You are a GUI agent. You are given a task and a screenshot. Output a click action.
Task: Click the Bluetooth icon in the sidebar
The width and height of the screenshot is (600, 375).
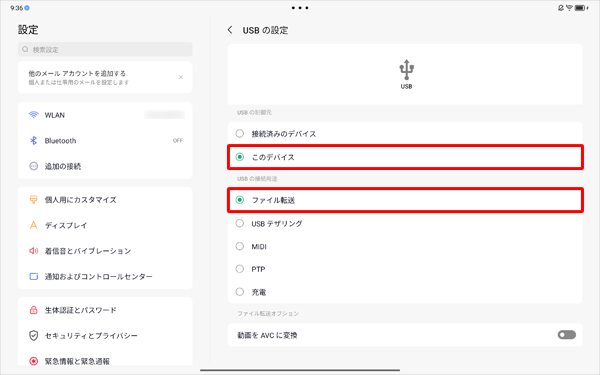click(34, 140)
